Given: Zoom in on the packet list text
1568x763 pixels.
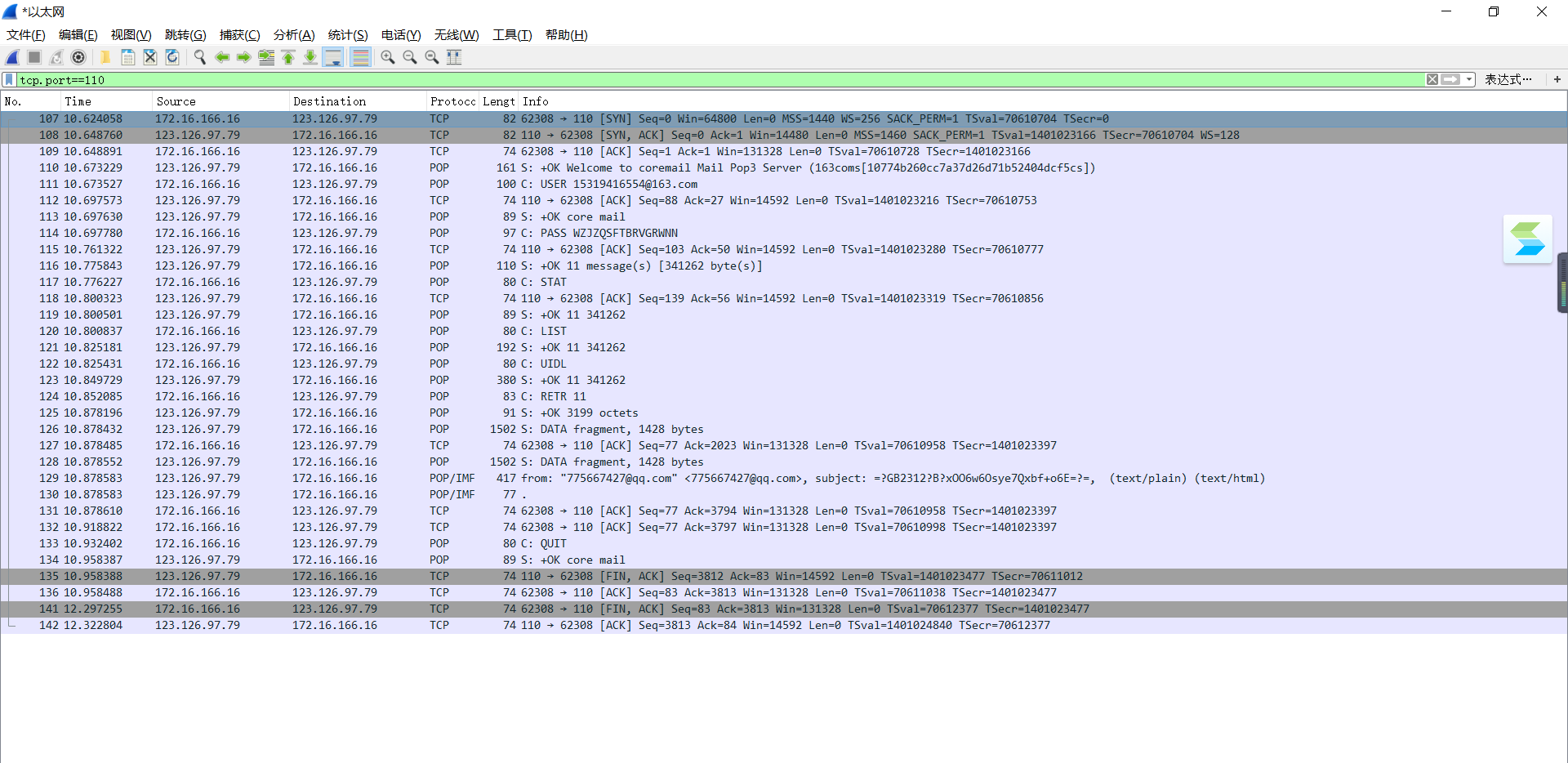Looking at the screenshot, I should coord(387,57).
